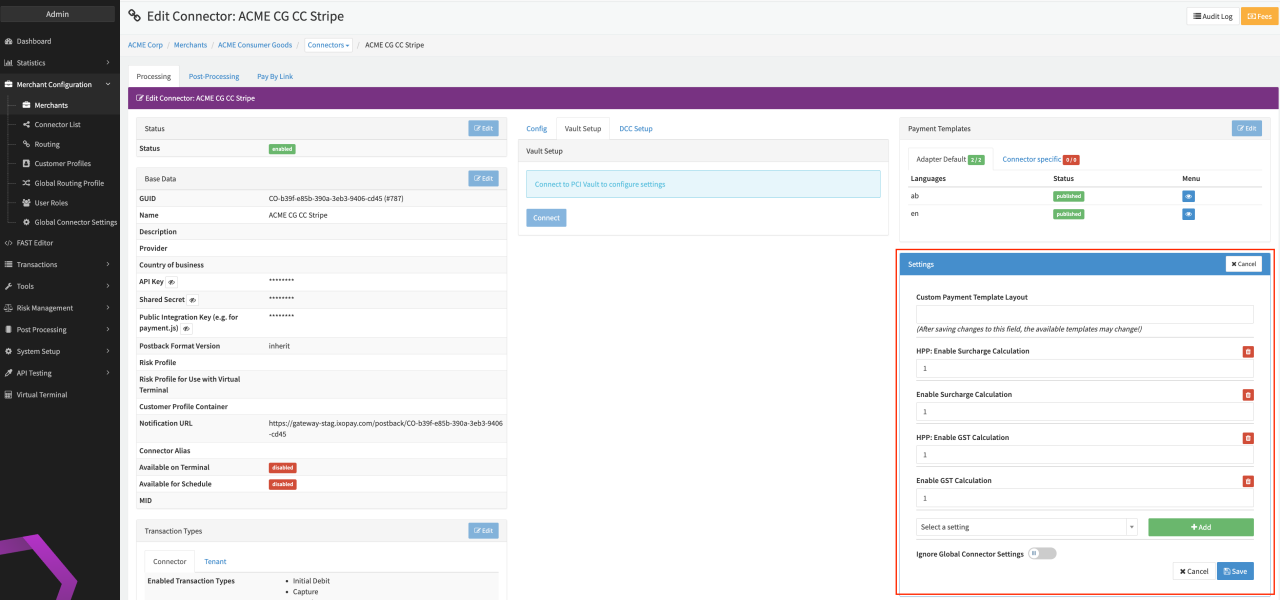Open the Dashboard sidebar icon

[x=8, y=41]
